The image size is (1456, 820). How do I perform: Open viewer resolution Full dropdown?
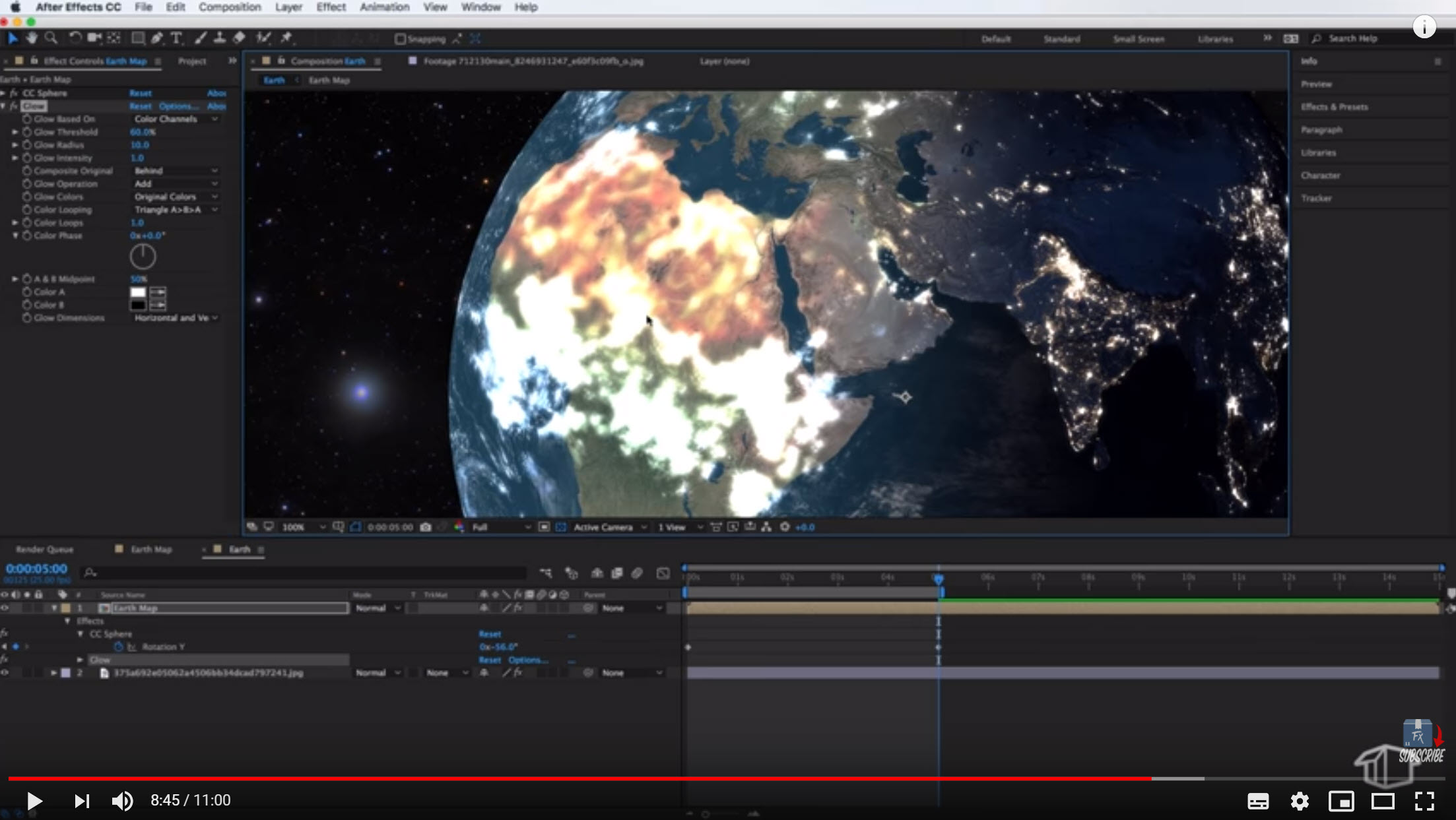point(501,527)
